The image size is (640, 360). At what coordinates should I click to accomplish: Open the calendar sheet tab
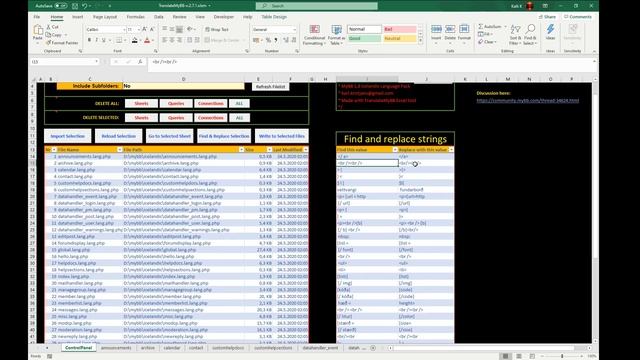pos(172,348)
